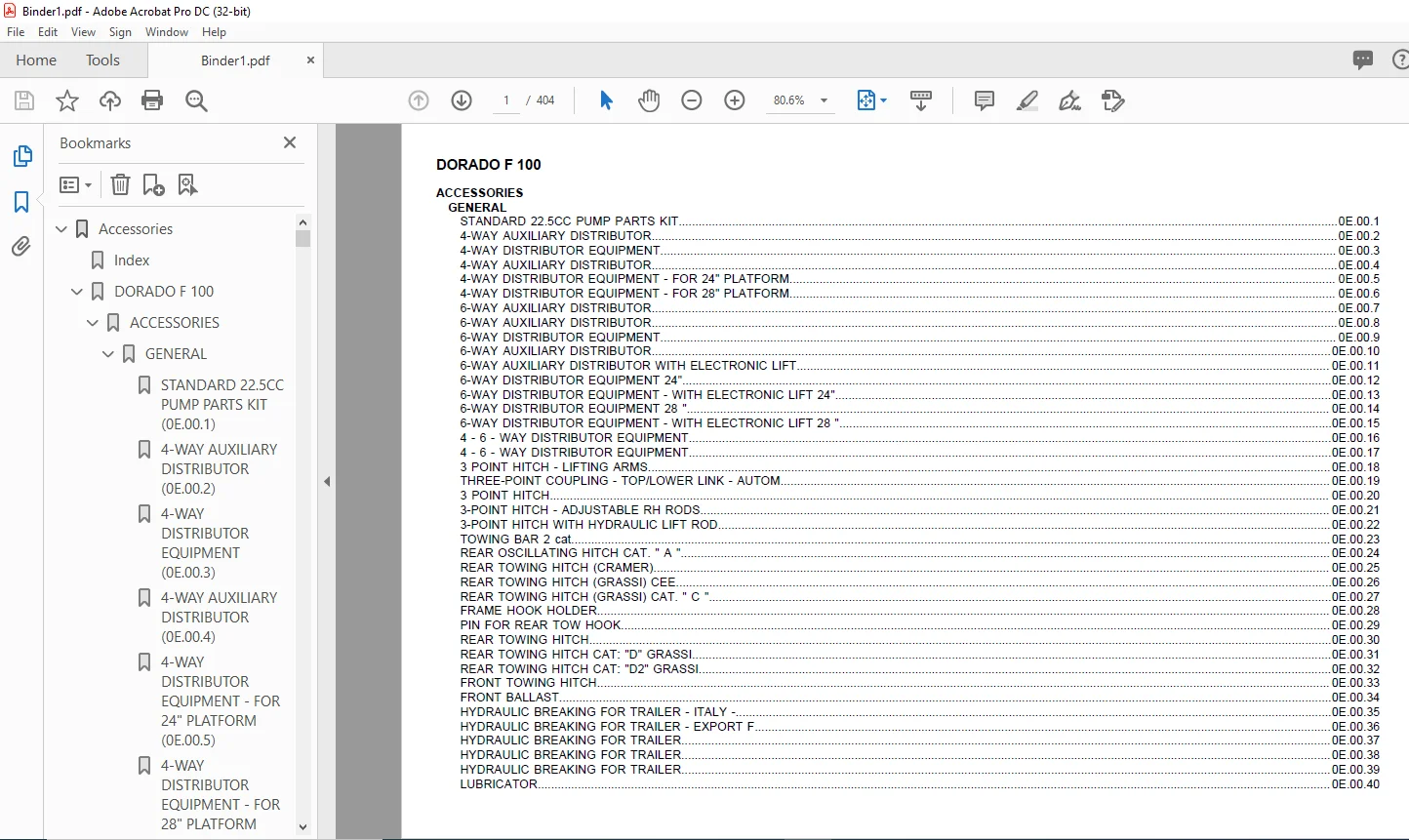Open the Sign menu
Viewport: 1409px width, 840px height.
(x=120, y=32)
